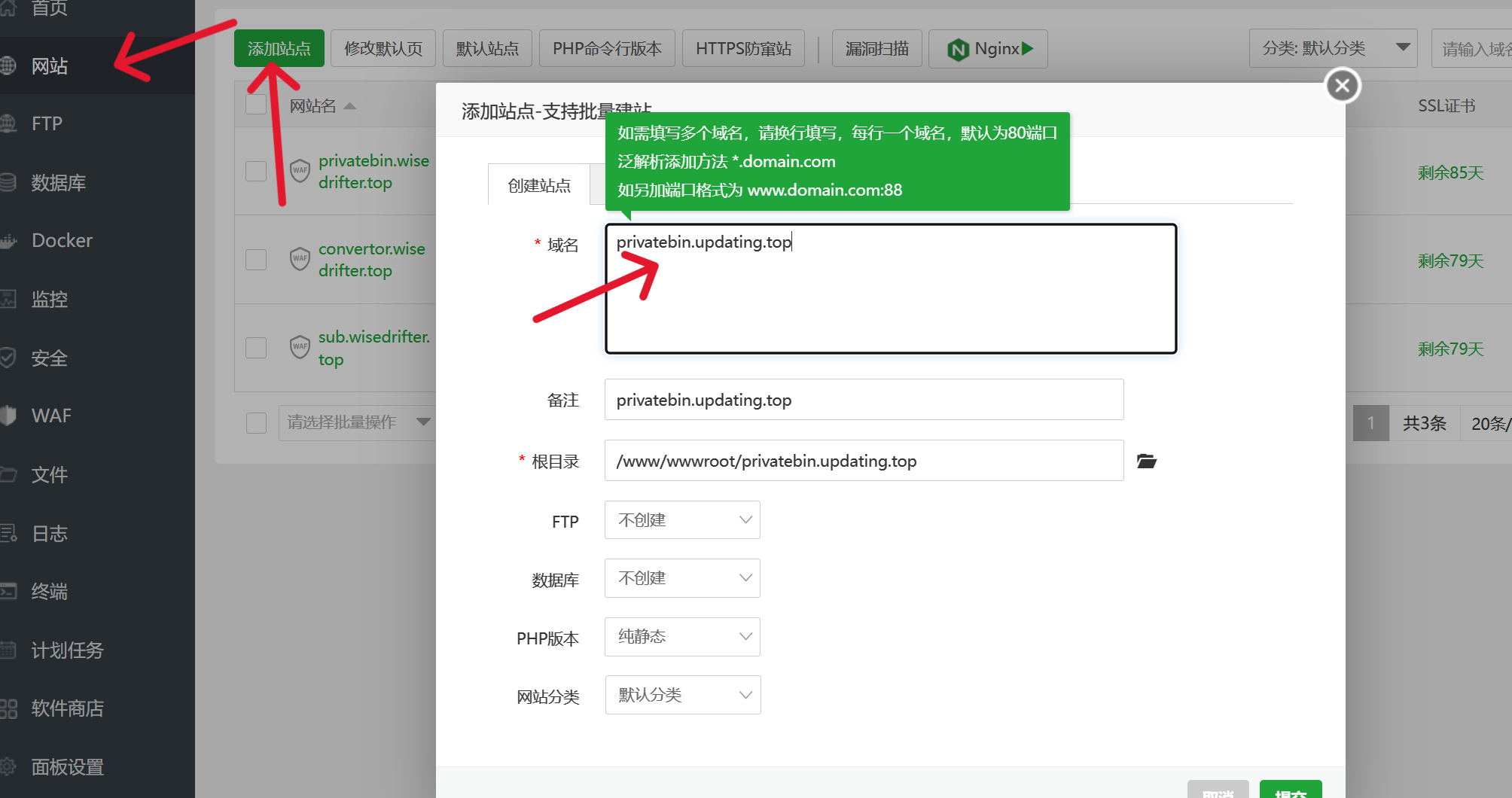1512x798 pixels.
Task: Click WAF shield icon for convertor.wisedrifter.top
Action: click(x=300, y=258)
